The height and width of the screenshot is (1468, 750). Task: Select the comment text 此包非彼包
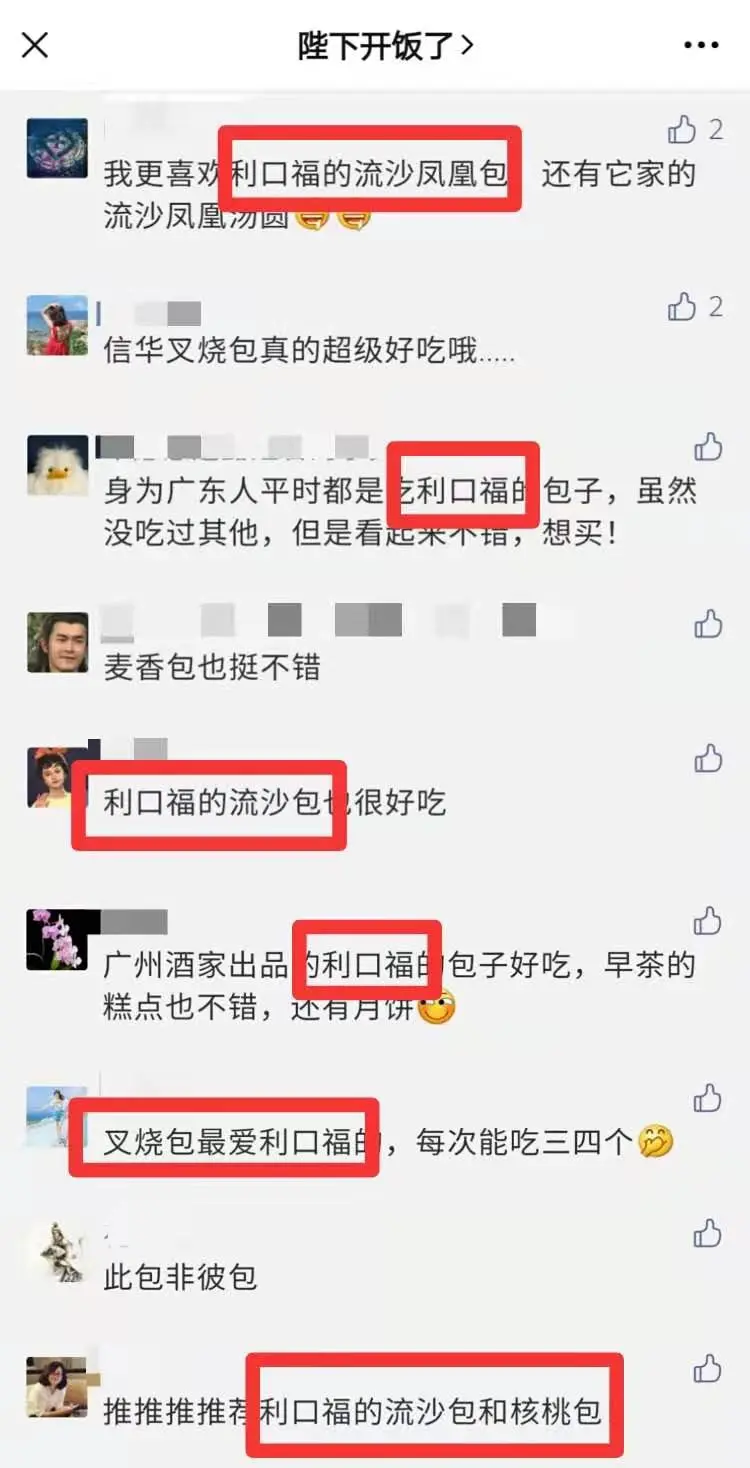point(180,1277)
